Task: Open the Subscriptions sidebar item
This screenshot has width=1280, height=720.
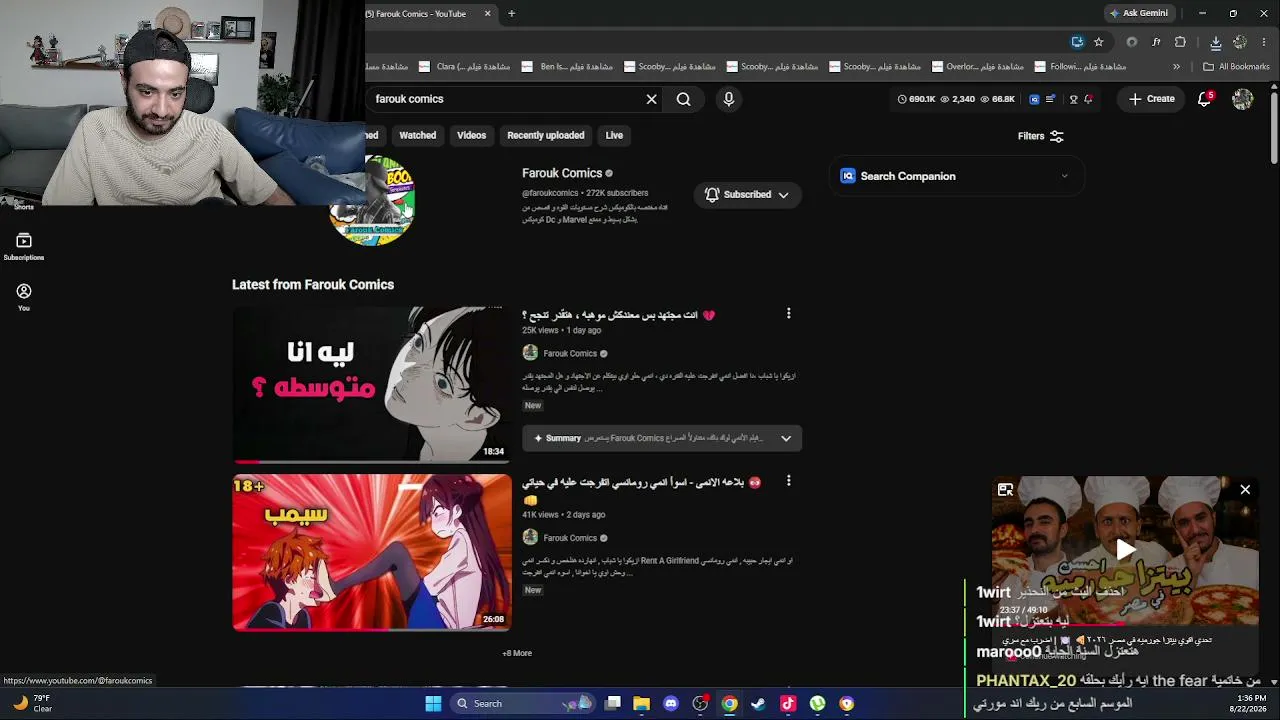Action: click(x=24, y=246)
